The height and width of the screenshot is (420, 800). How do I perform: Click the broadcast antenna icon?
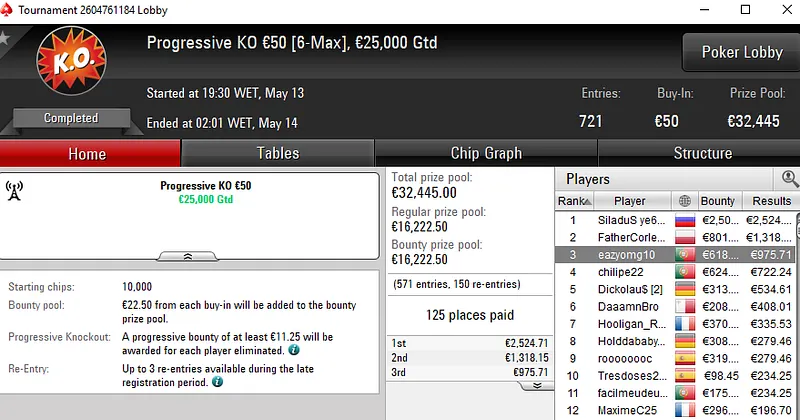click(x=15, y=191)
